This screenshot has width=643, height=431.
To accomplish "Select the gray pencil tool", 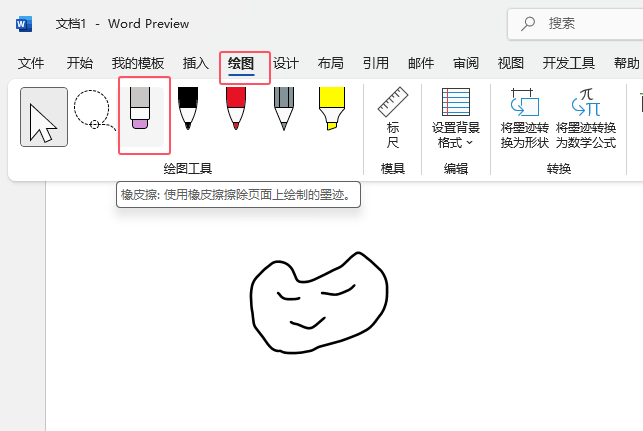I will (x=284, y=108).
